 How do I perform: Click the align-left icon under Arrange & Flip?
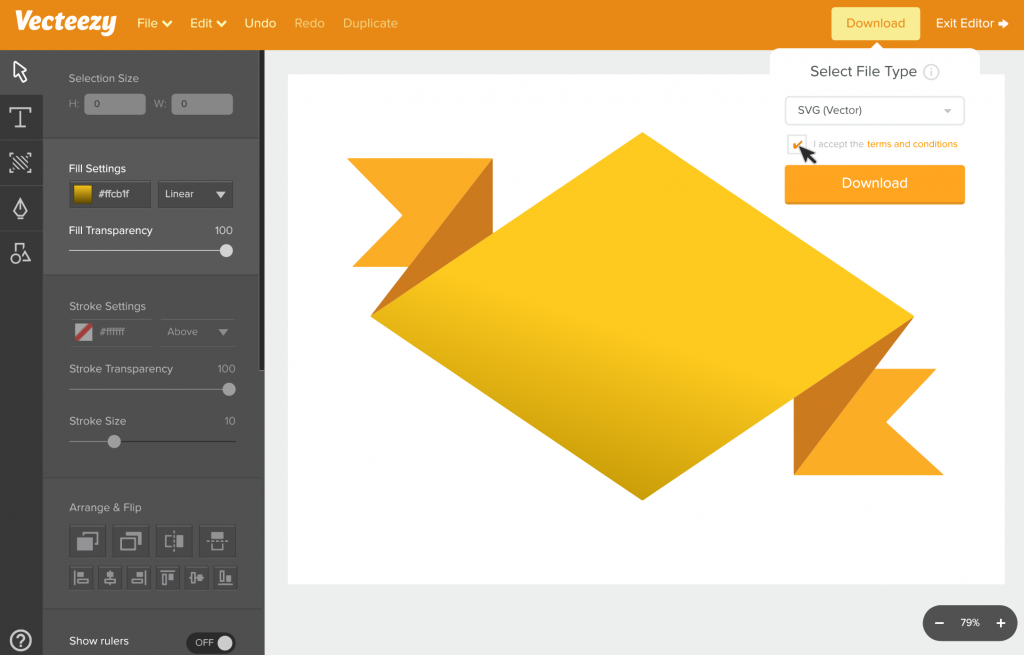[x=81, y=577]
